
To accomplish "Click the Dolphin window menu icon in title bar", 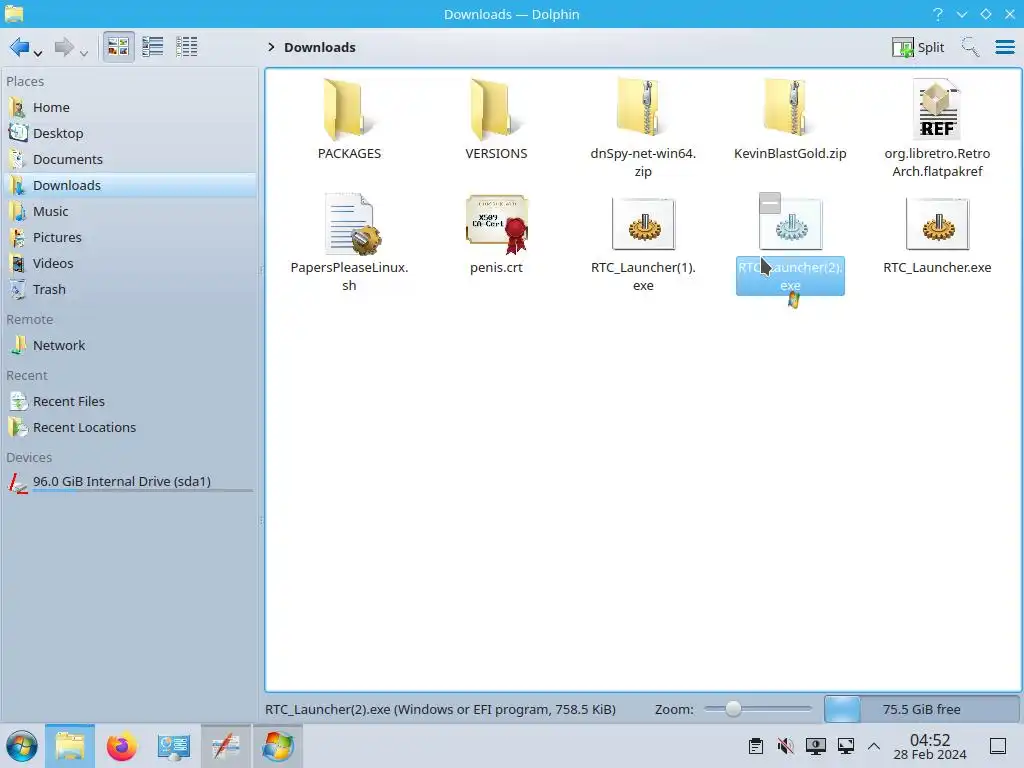I will (x=14, y=14).
